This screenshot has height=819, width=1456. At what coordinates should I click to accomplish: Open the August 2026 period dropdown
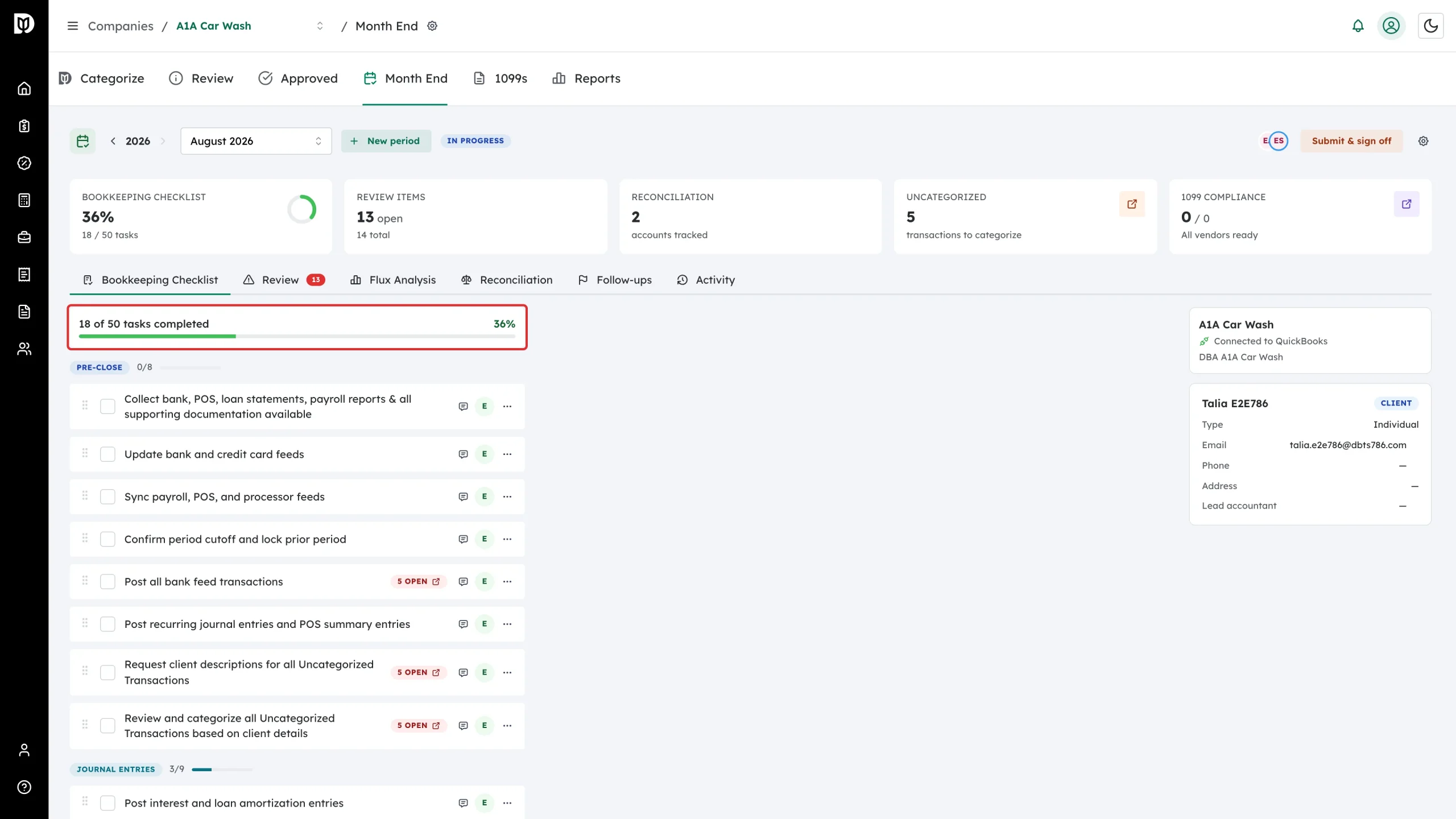pos(256,141)
